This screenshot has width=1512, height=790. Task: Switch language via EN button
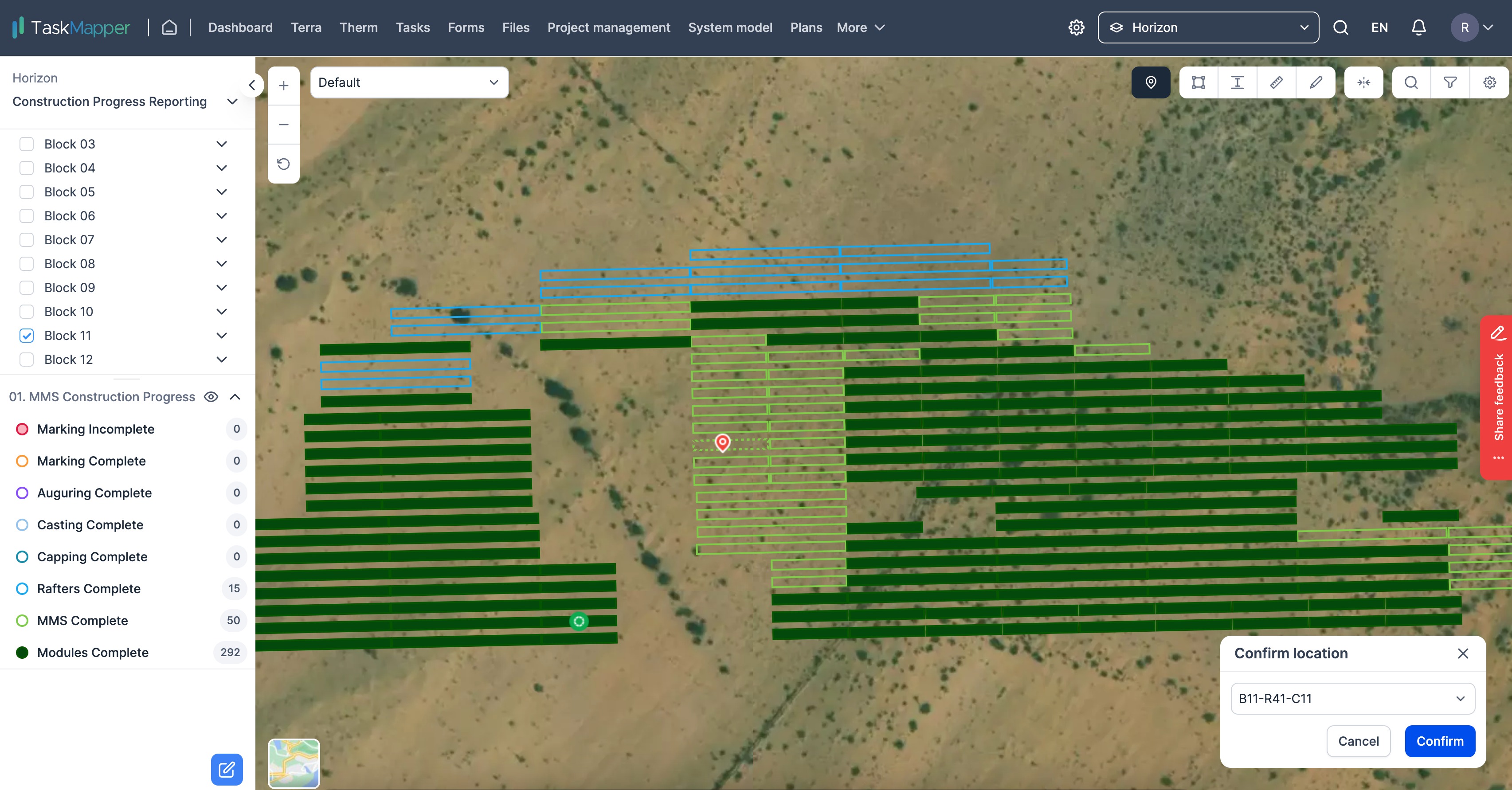click(x=1379, y=27)
